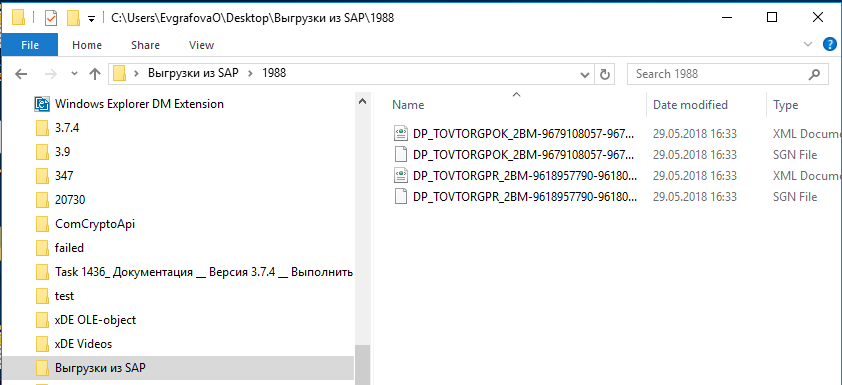Open chevron after 'Выгрузки из SAP' breadcrumb
Viewport: 842px width, 385px height.
click(x=250, y=74)
